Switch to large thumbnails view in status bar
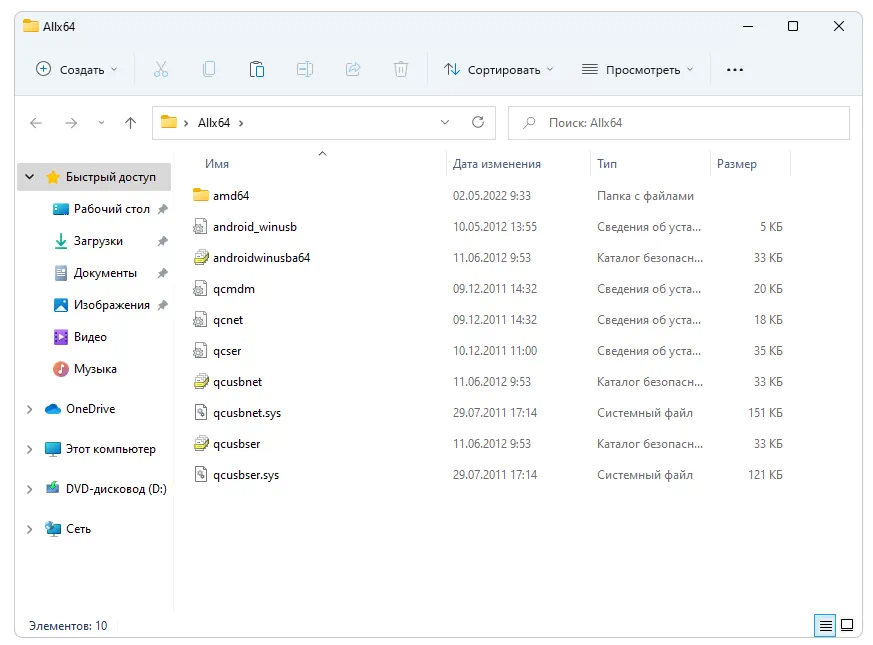The height and width of the screenshot is (645, 873). pos(847,626)
